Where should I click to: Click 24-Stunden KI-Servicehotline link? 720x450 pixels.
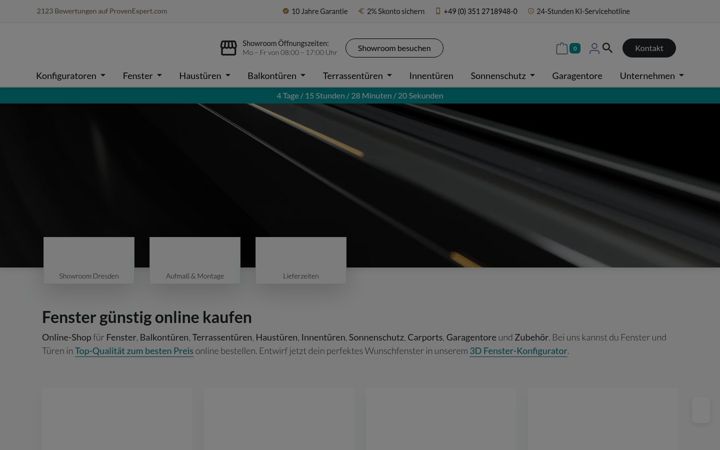point(583,11)
